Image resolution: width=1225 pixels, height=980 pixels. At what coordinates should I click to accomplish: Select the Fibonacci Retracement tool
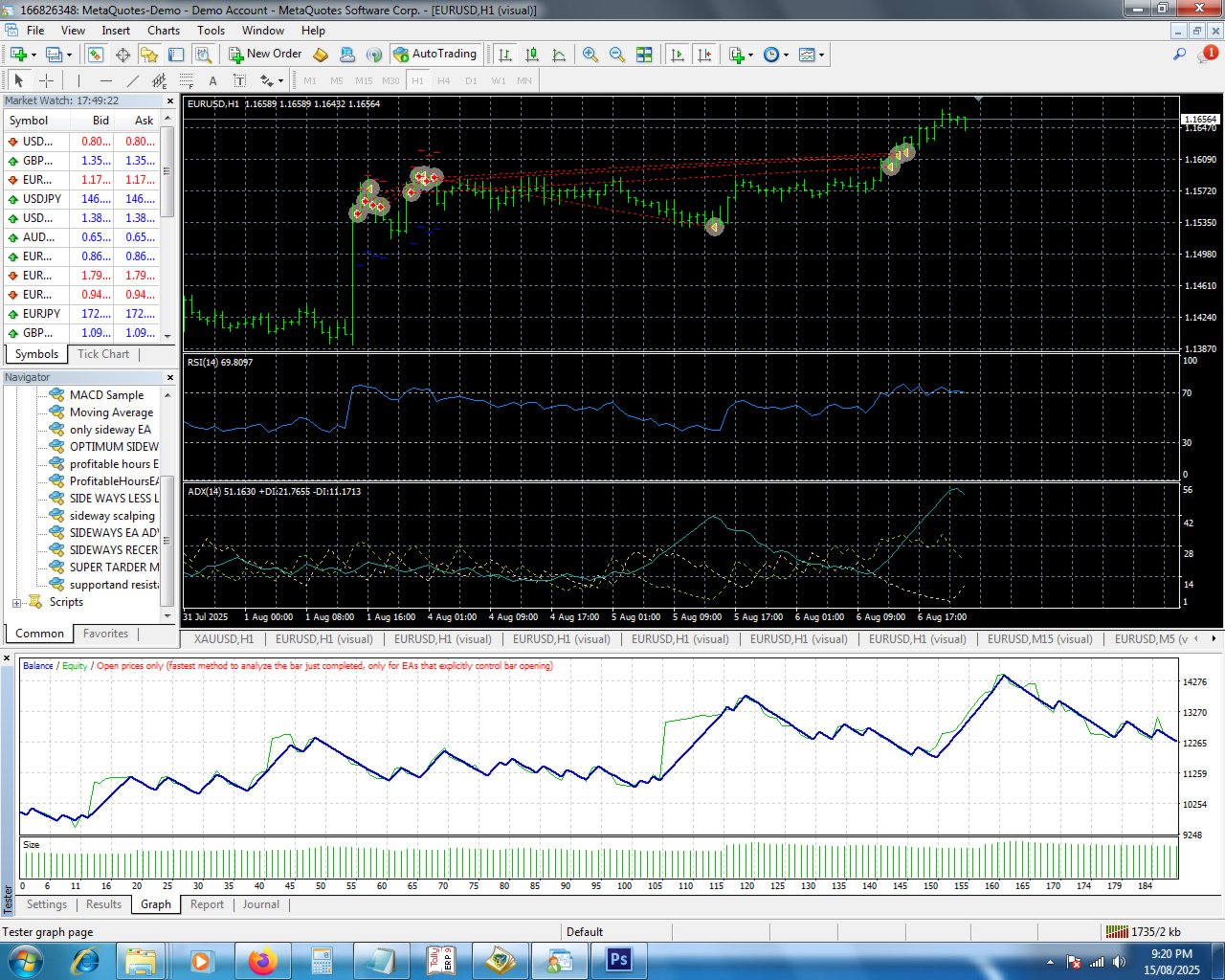pyautogui.click(x=186, y=80)
